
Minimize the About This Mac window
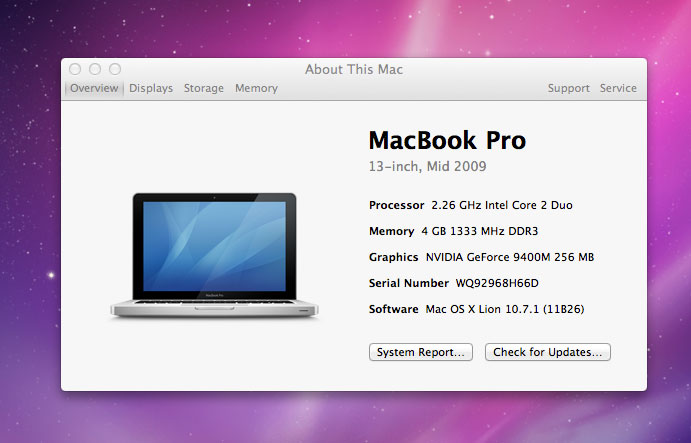point(95,69)
